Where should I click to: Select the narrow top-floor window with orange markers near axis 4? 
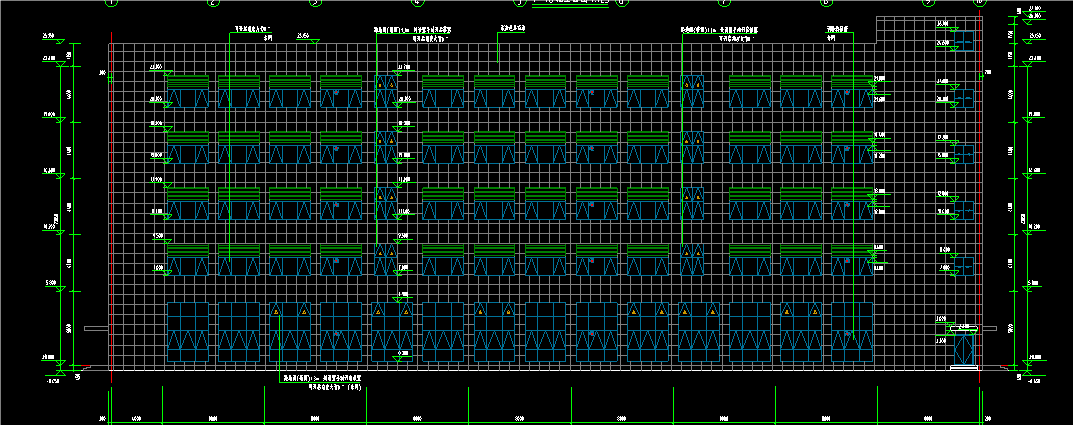click(x=385, y=91)
